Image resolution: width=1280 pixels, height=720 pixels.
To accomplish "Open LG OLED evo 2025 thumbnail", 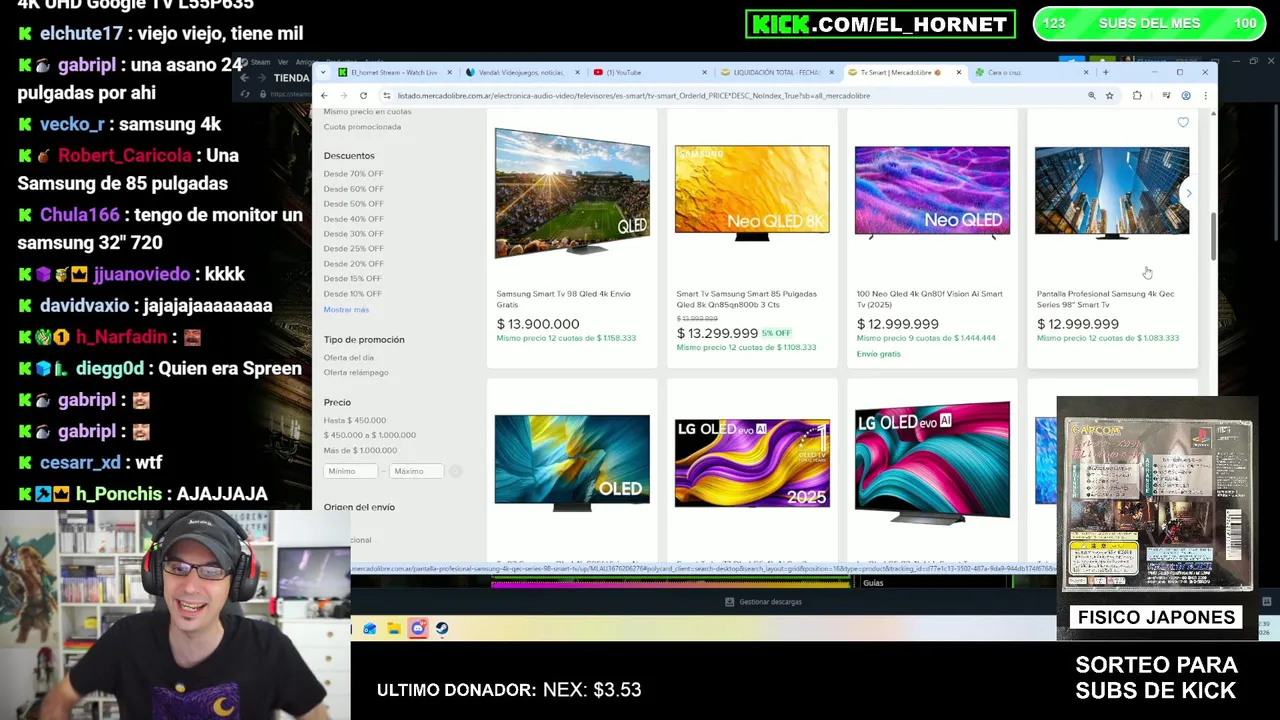I will point(752,463).
